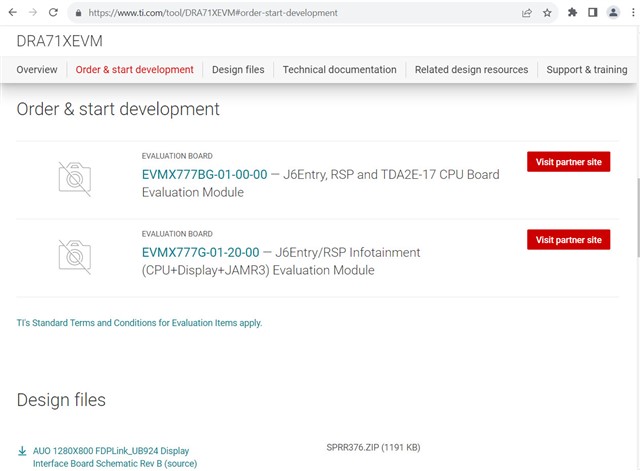This screenshot has height=471, width=640.
Task: Select Order & start development tab
Action: [134, 70]
